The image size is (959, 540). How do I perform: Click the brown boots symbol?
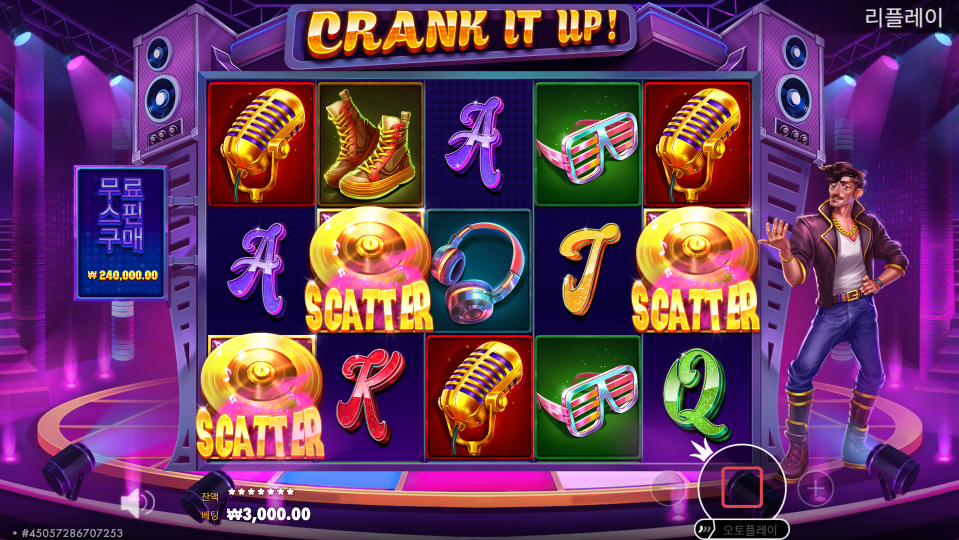(x=370, y=144)
